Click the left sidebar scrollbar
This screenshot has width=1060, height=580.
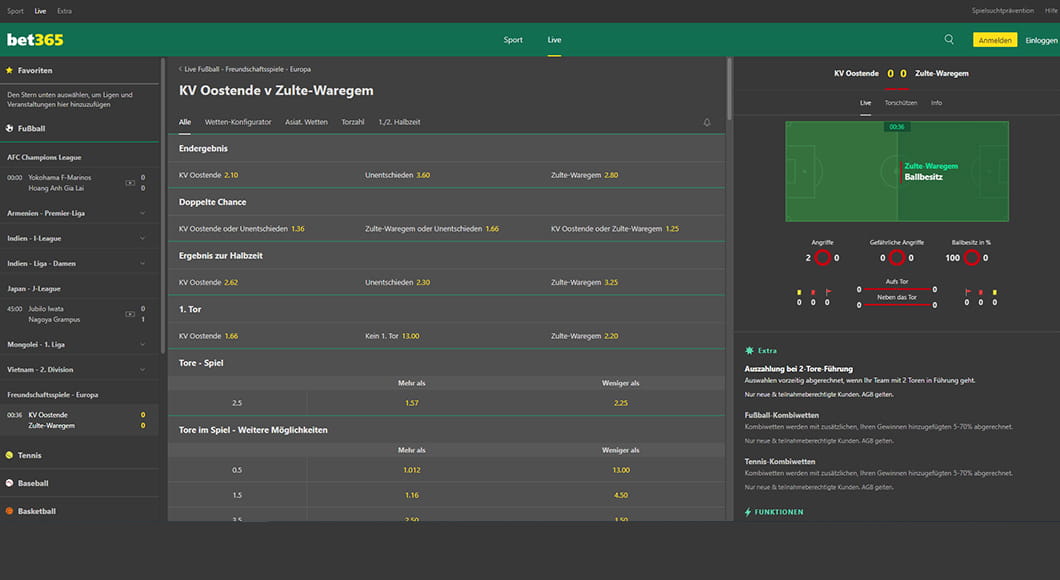click(x=163, y=206)
